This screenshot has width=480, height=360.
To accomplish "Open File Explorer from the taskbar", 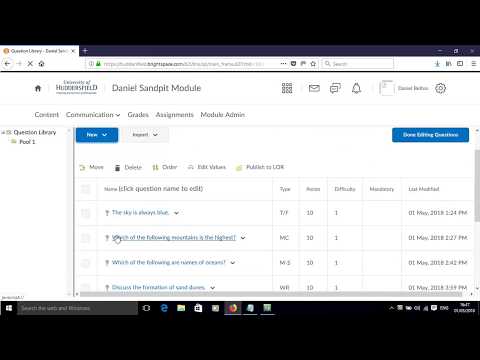I will pos(181,308).
